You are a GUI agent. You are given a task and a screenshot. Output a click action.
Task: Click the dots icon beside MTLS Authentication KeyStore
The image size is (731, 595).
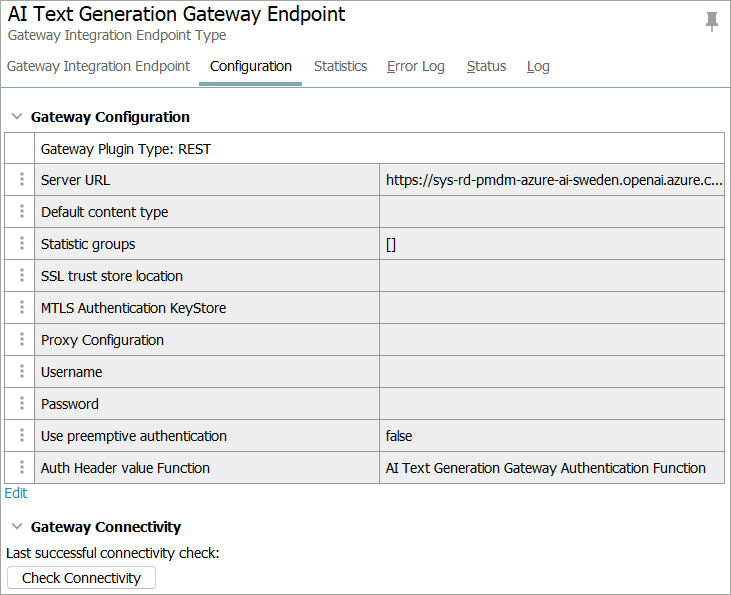click(21, 308)
